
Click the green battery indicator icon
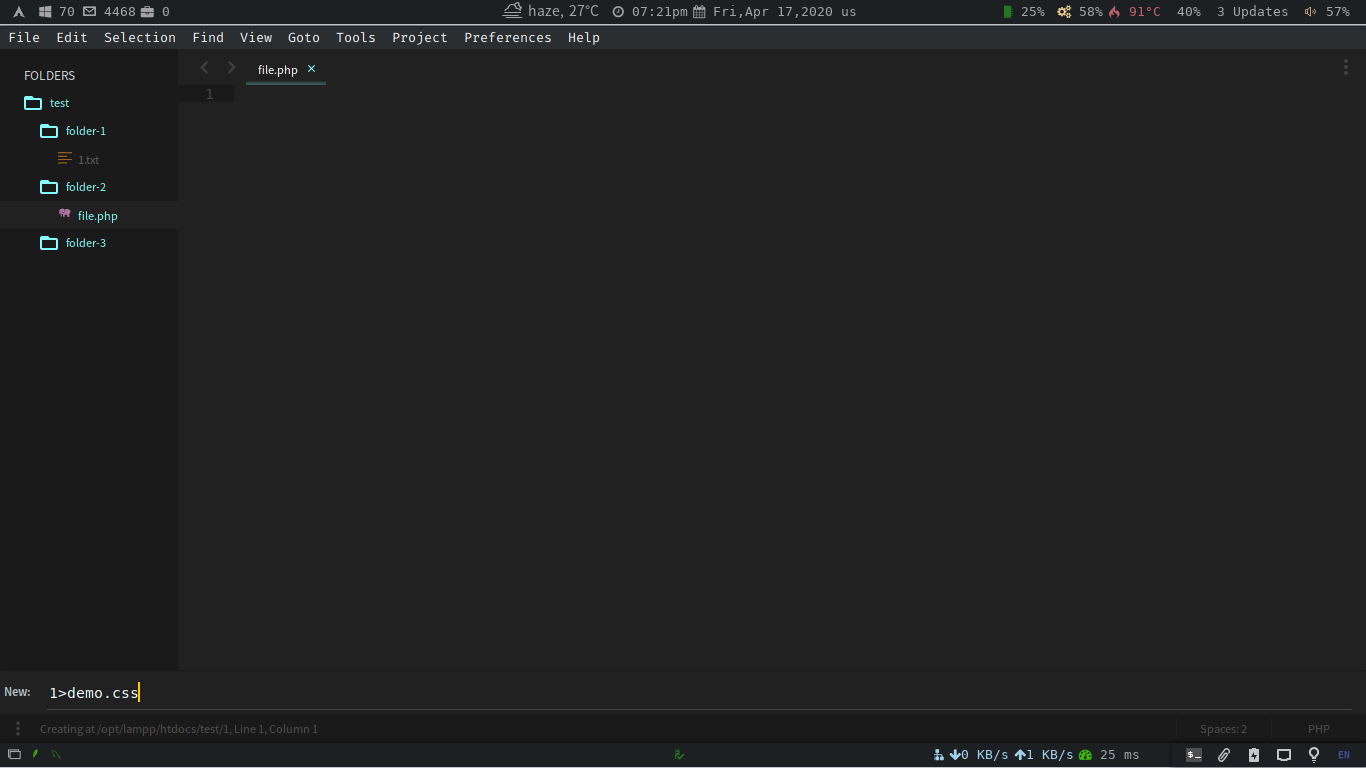coord(1008,12)
